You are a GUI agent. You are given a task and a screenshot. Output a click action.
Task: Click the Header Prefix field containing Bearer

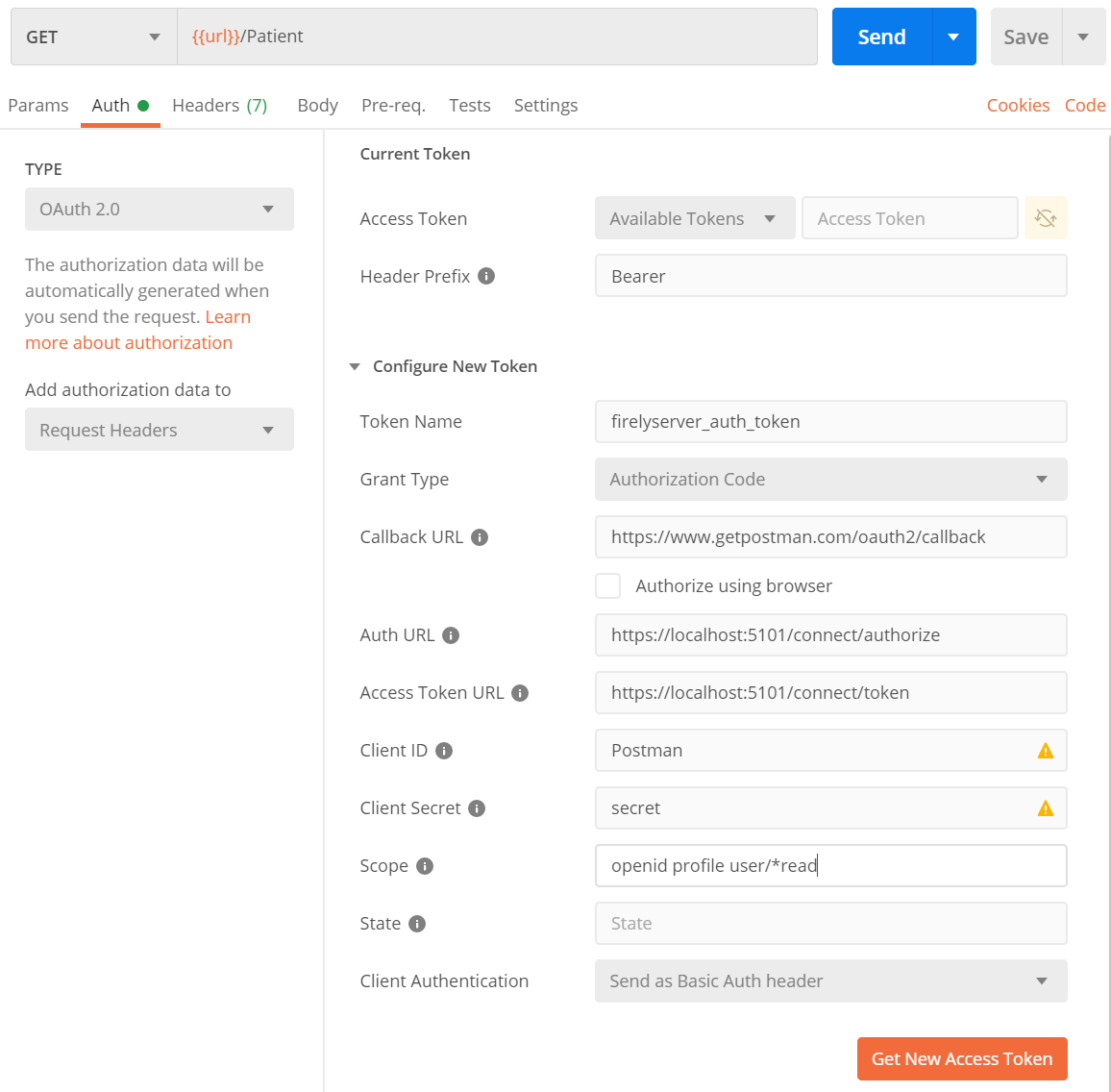click(x=831, y=276)
